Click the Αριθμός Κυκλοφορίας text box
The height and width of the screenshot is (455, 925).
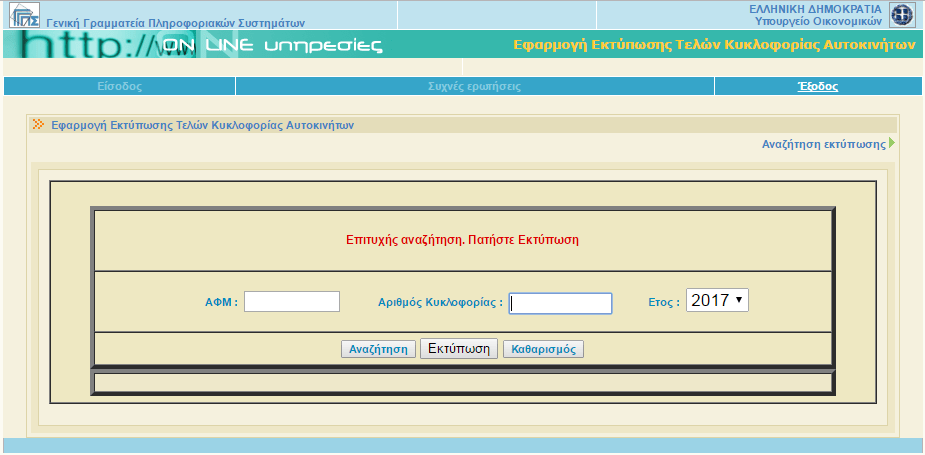click(560, 303)
